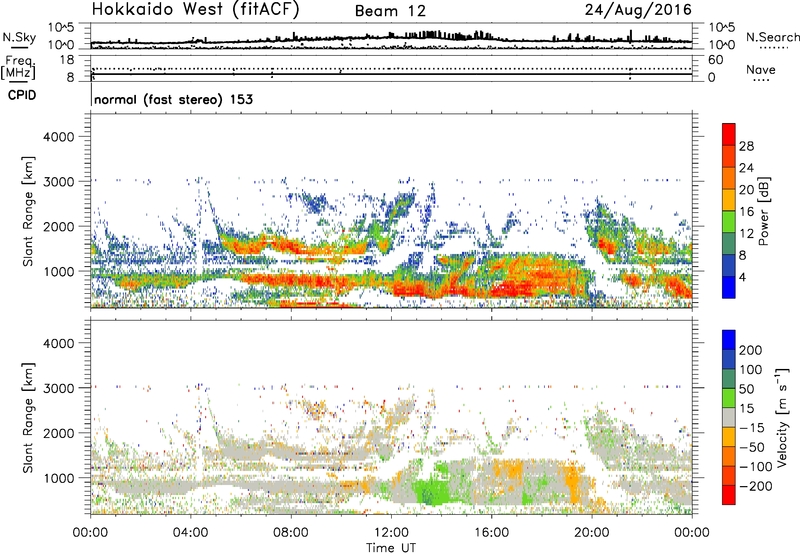Click the '04:00' time axis tick
The height and width of the screenshot is (554, 800).
pos(191,533)
